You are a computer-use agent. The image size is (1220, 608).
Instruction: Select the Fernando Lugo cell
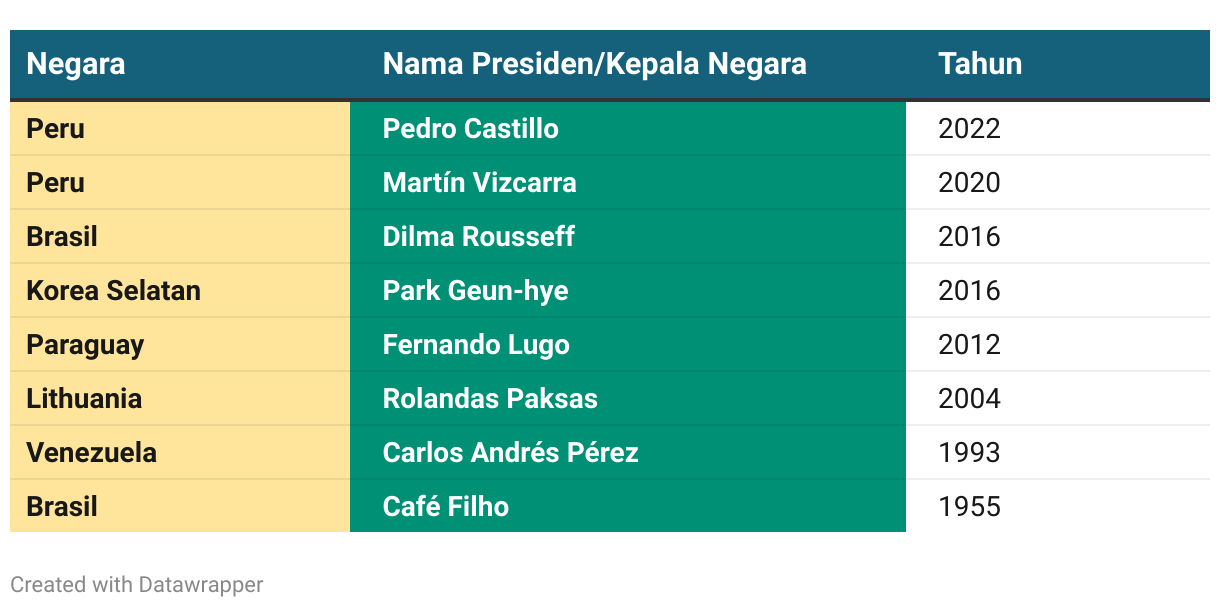pyautogui.click(x=628, y=345)
